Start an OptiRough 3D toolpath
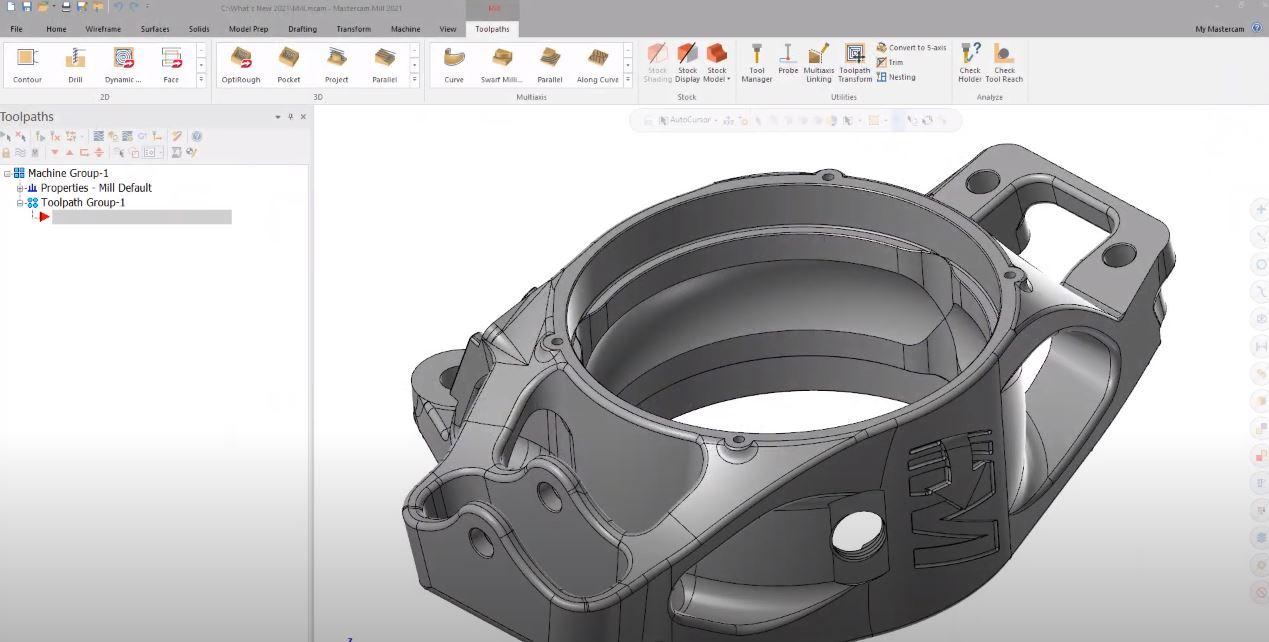1269x642 pixels. click(240, 65)
